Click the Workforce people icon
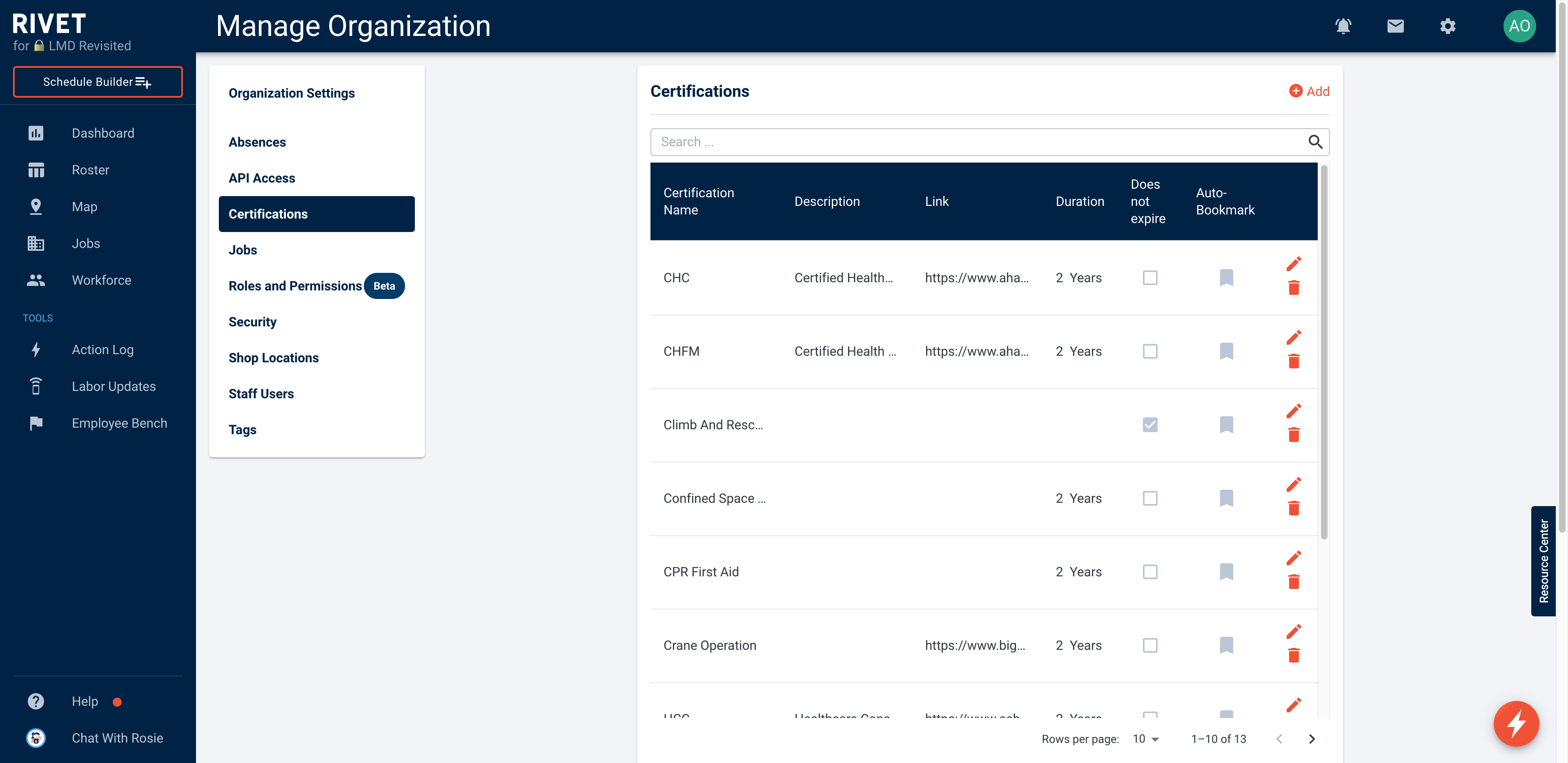The image size is (1568, 763). (36, 280)
